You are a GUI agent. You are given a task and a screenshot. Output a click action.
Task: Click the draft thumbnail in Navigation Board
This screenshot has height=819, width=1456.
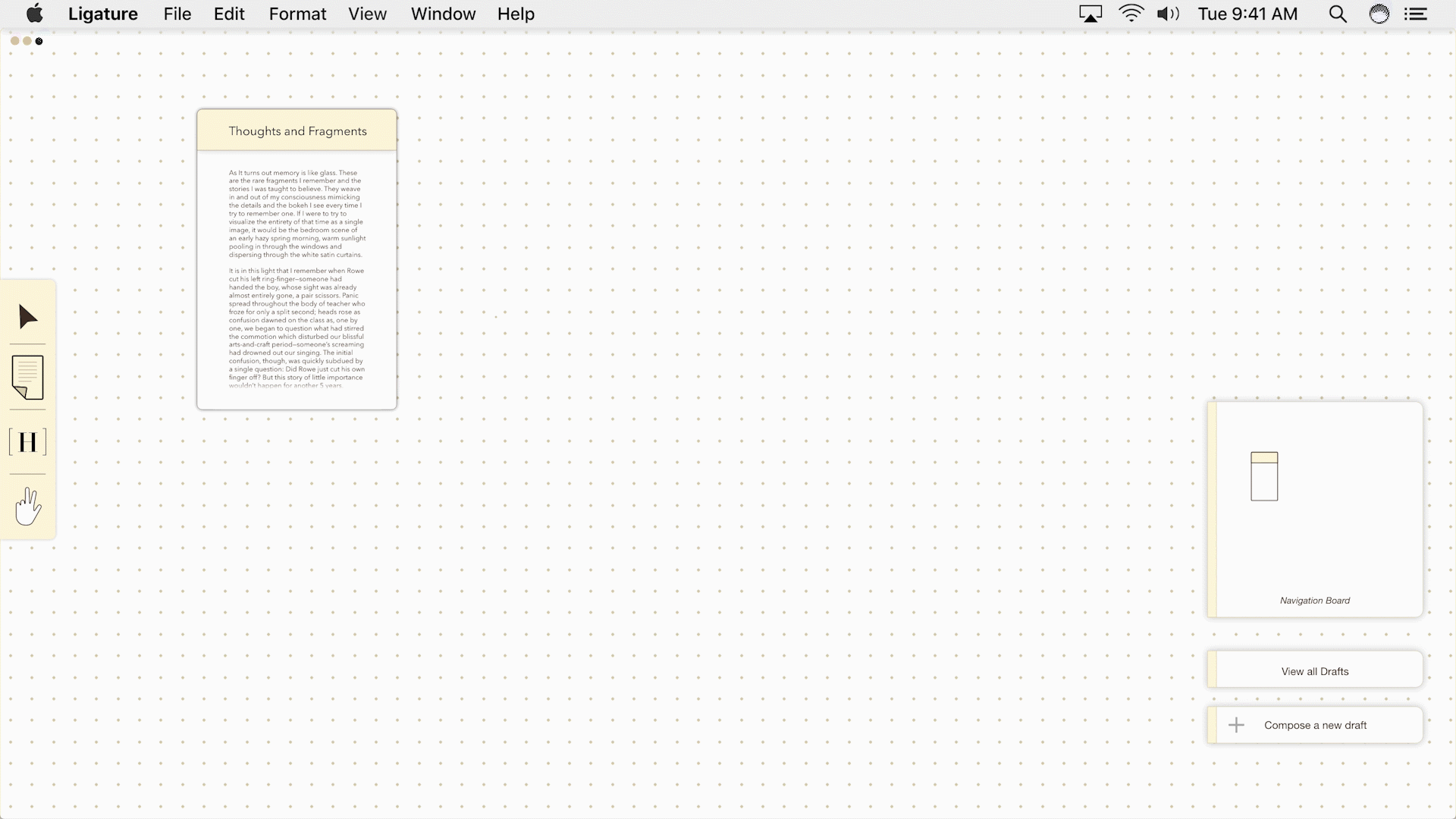[1264, 476]
